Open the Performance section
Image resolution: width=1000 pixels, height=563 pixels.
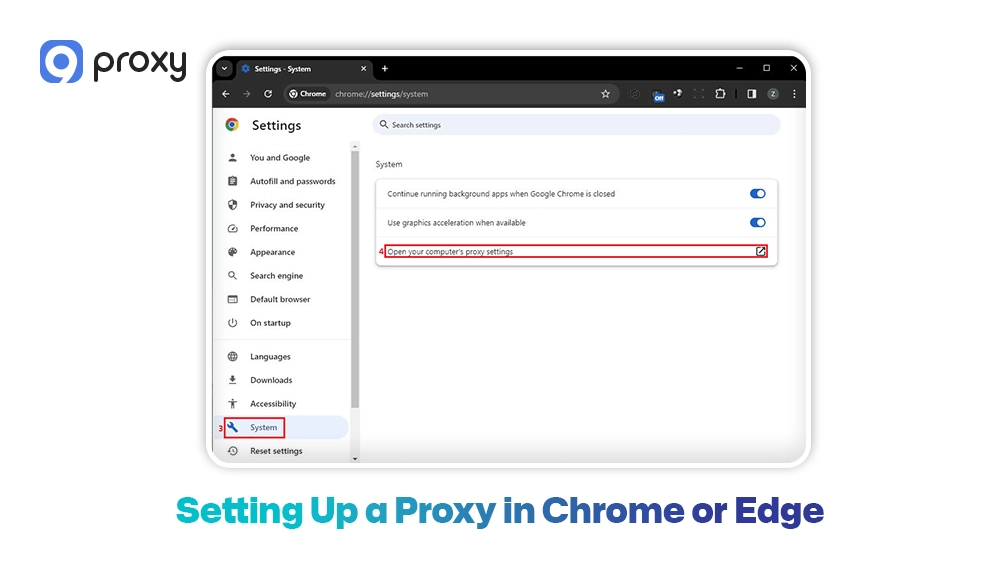[x=274, y=228]
